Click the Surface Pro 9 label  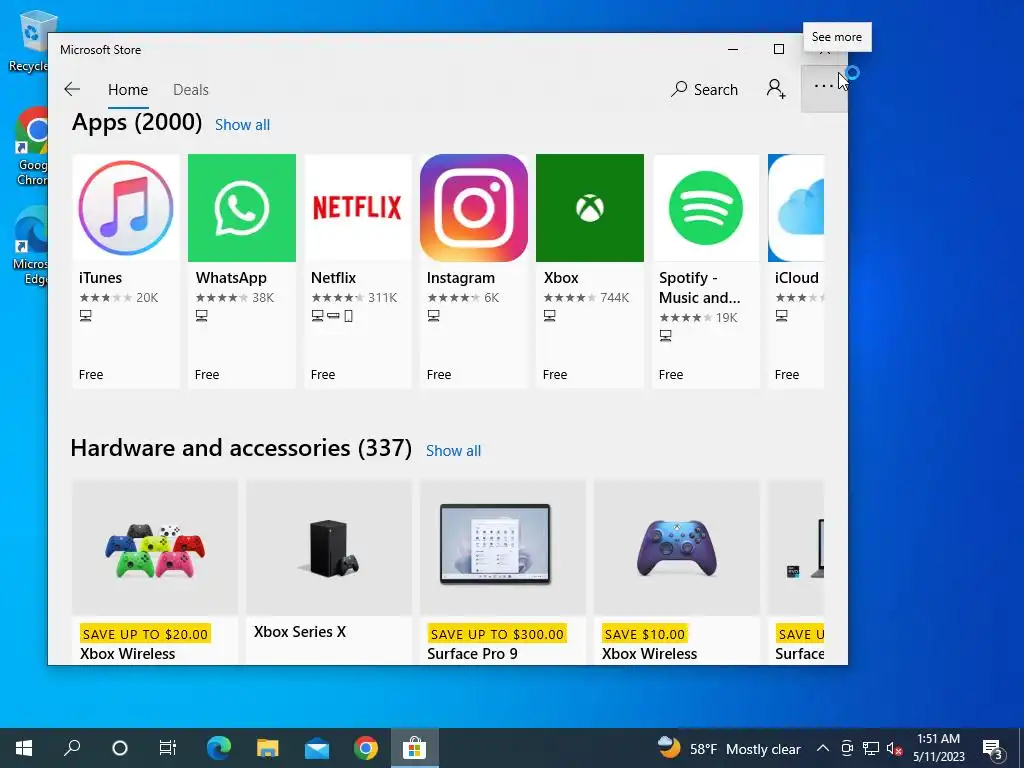[x=472, y=654]
